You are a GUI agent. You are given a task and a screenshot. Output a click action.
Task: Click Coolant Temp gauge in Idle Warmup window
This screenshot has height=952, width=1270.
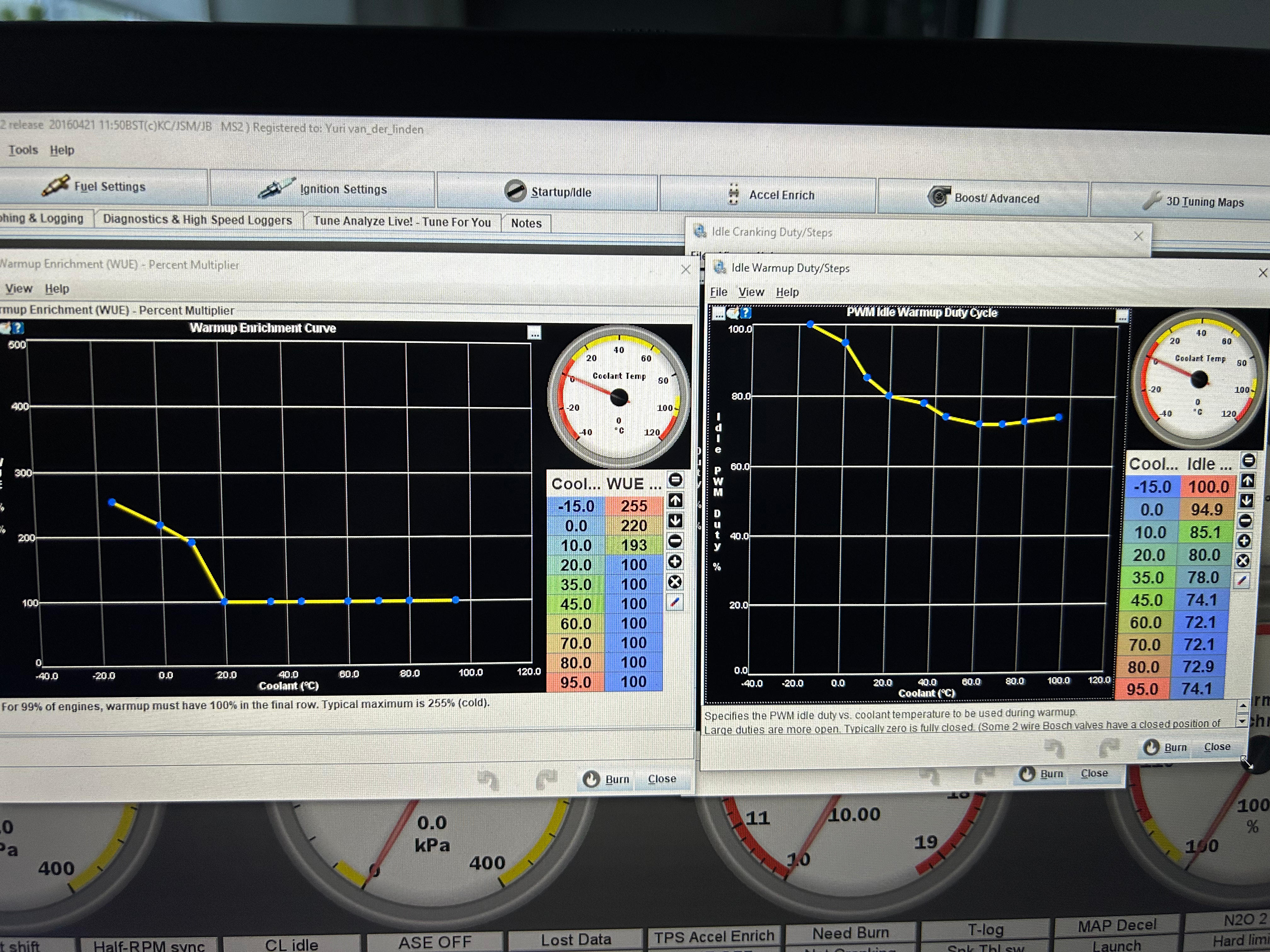(x=1199, y=379)
